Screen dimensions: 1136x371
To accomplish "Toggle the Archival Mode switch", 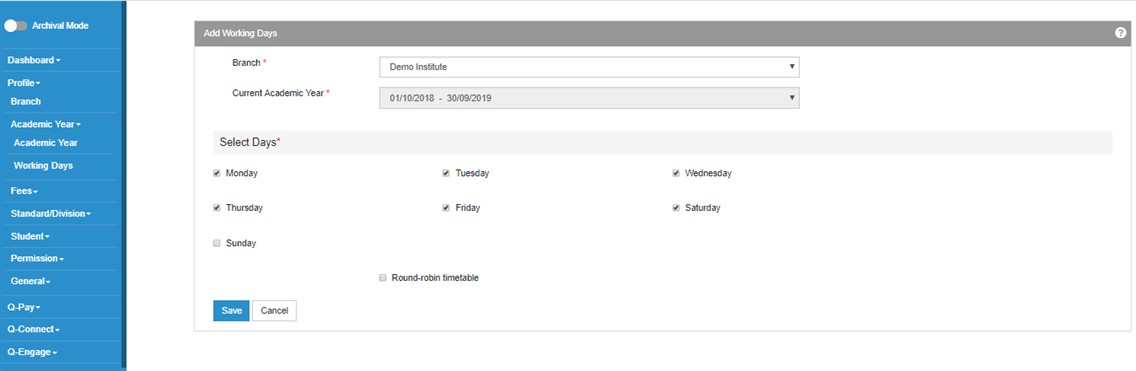I will pyautogui.click(x=15, y=25).
